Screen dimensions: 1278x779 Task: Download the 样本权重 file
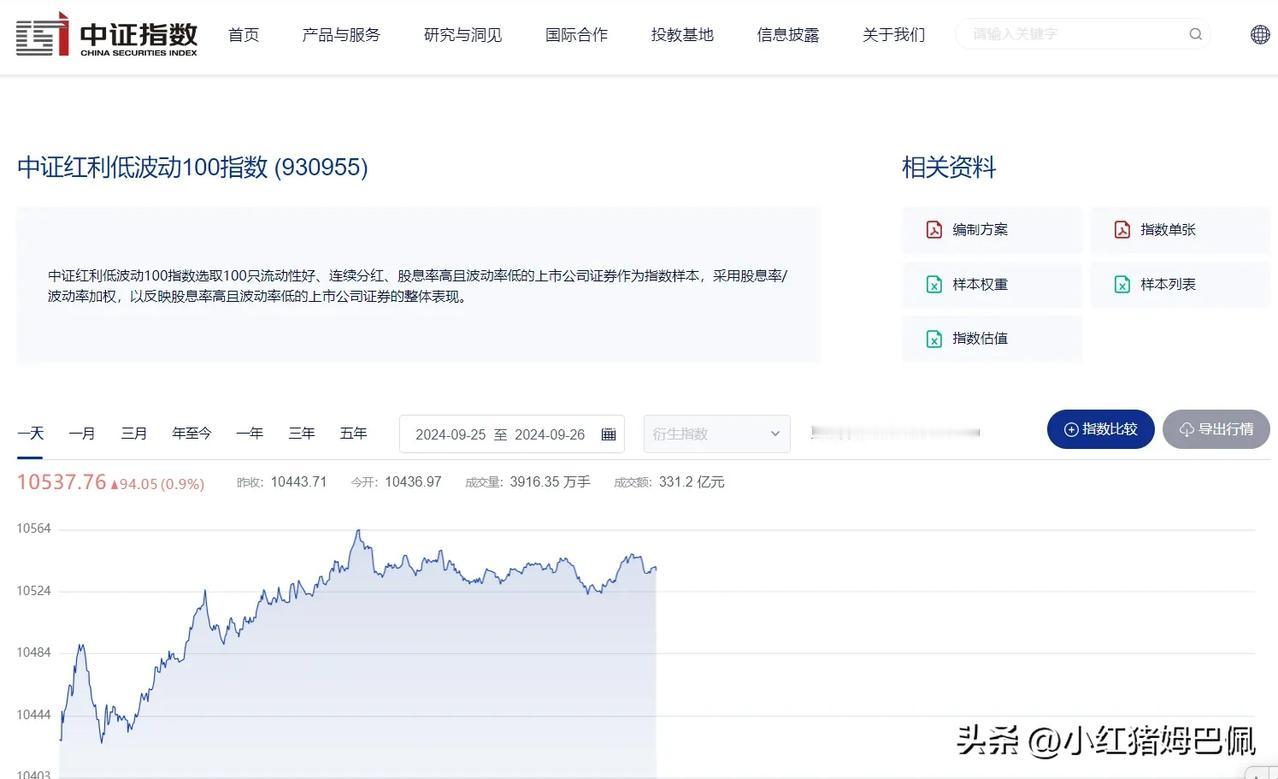tap(992, 284)
